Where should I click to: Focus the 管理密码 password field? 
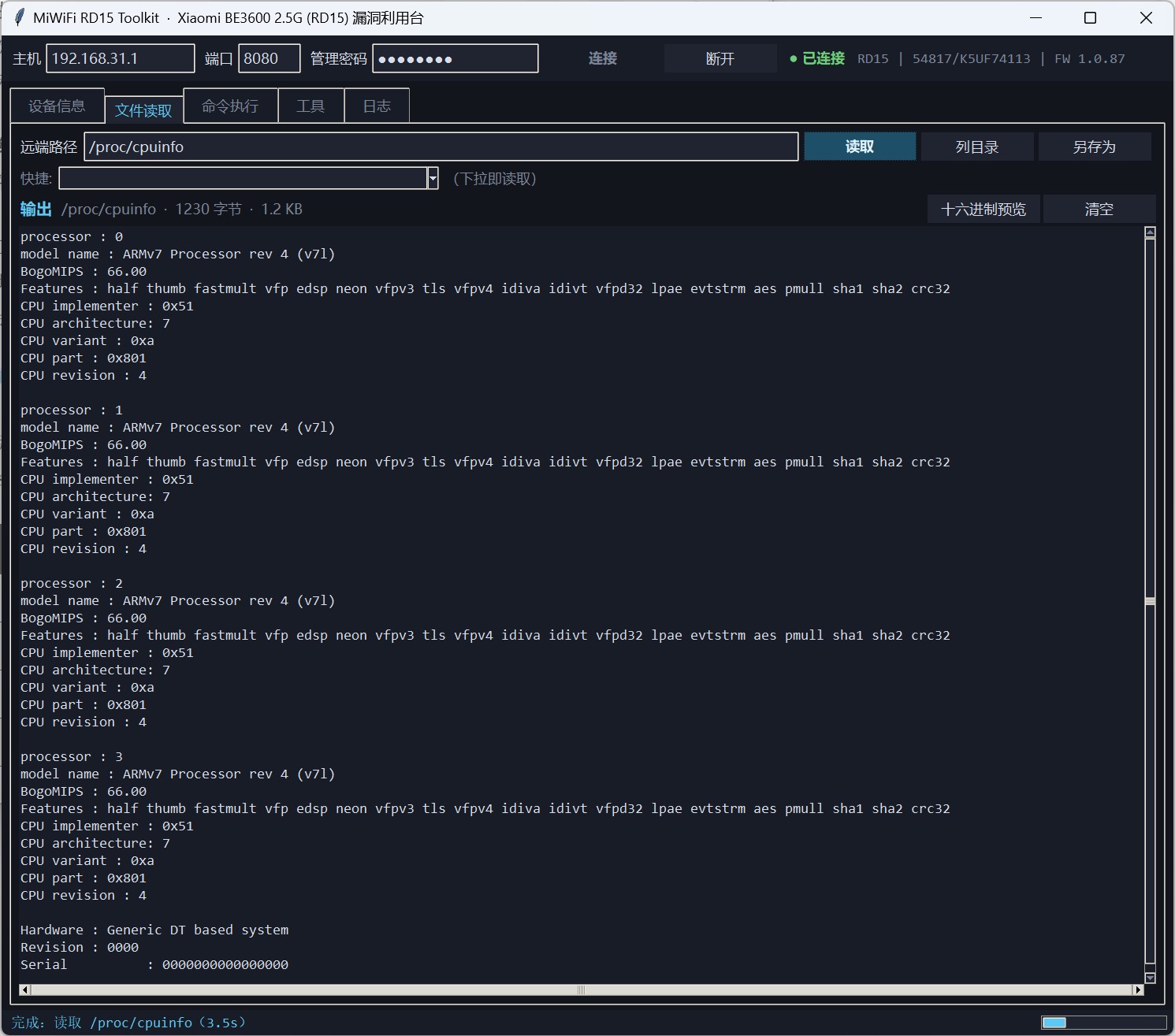pyautogui.click(x=455, y=58)
